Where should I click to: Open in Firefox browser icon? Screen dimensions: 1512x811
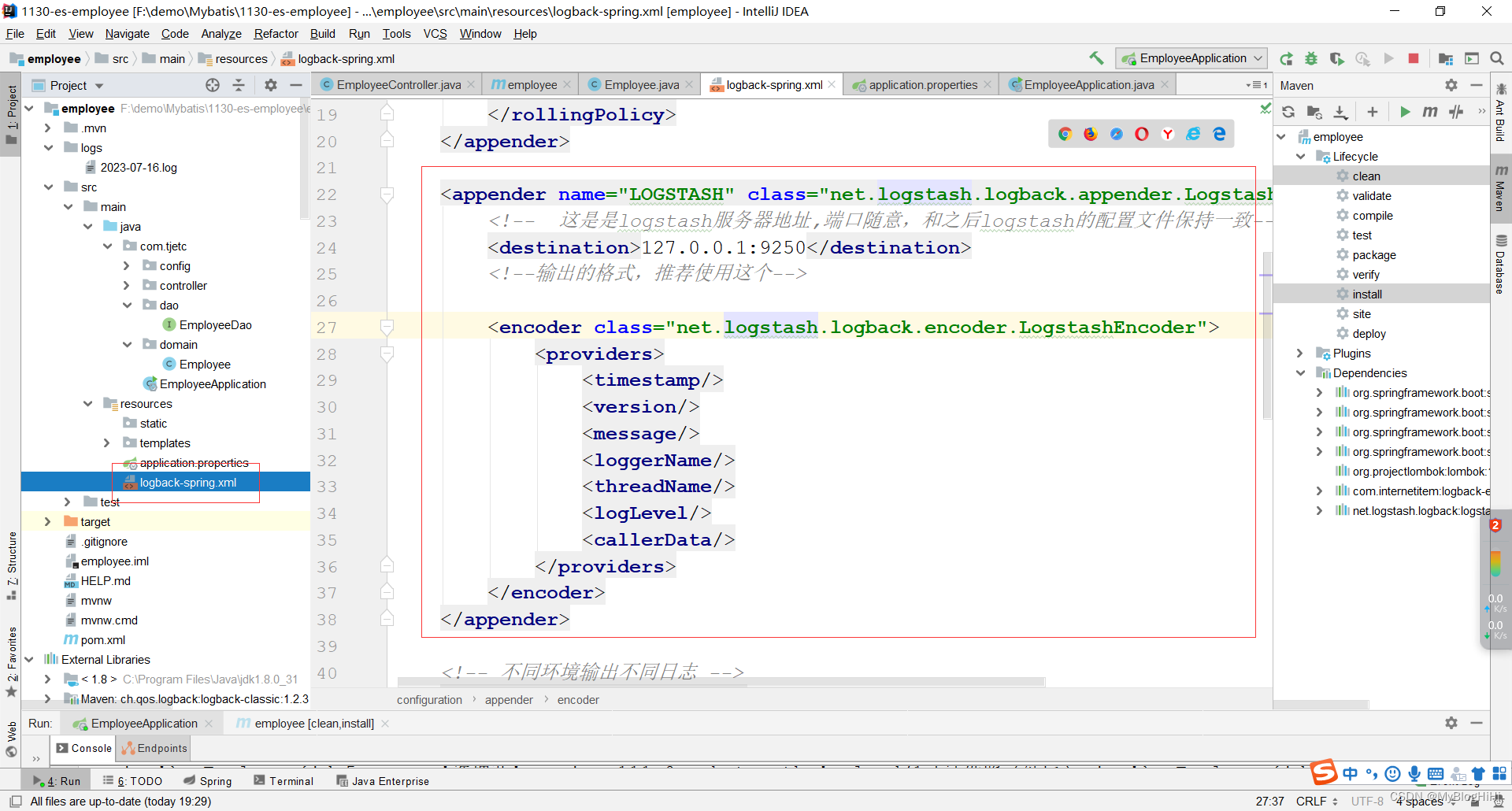1091,134
